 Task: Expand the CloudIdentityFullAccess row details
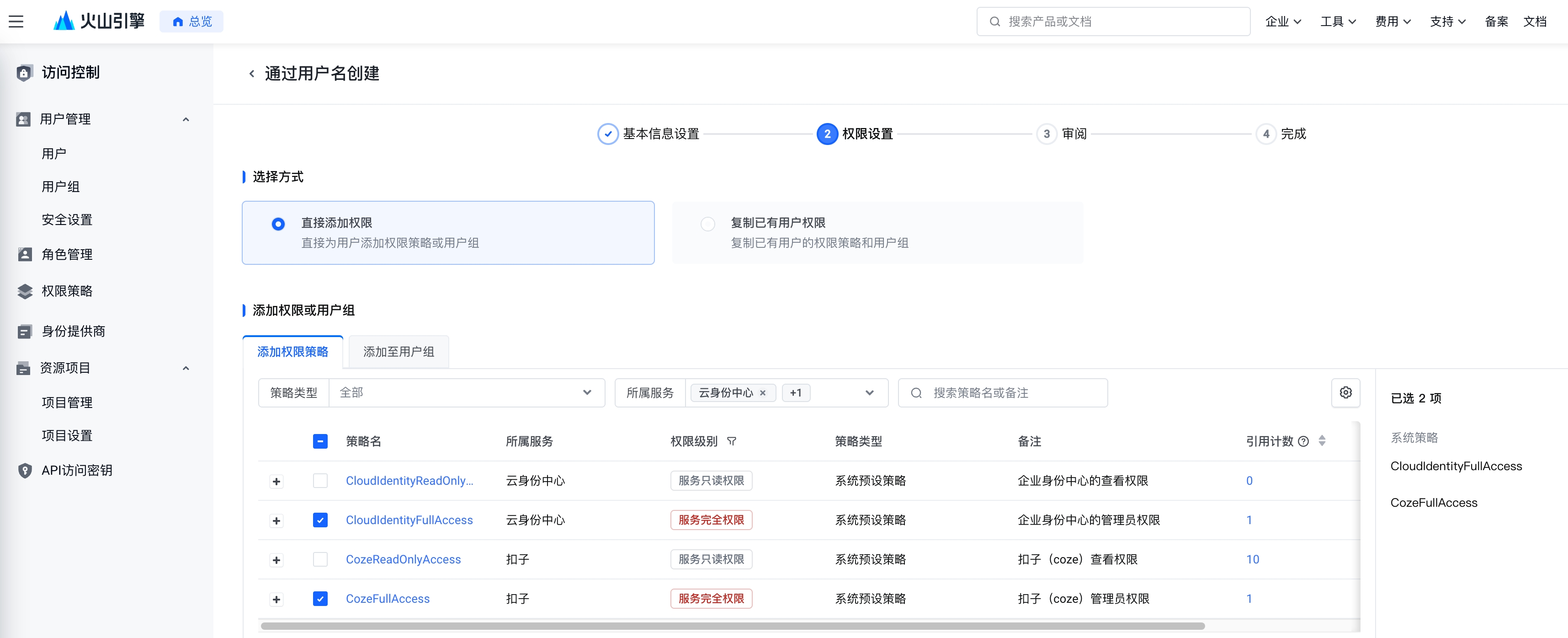click(276, 520)
